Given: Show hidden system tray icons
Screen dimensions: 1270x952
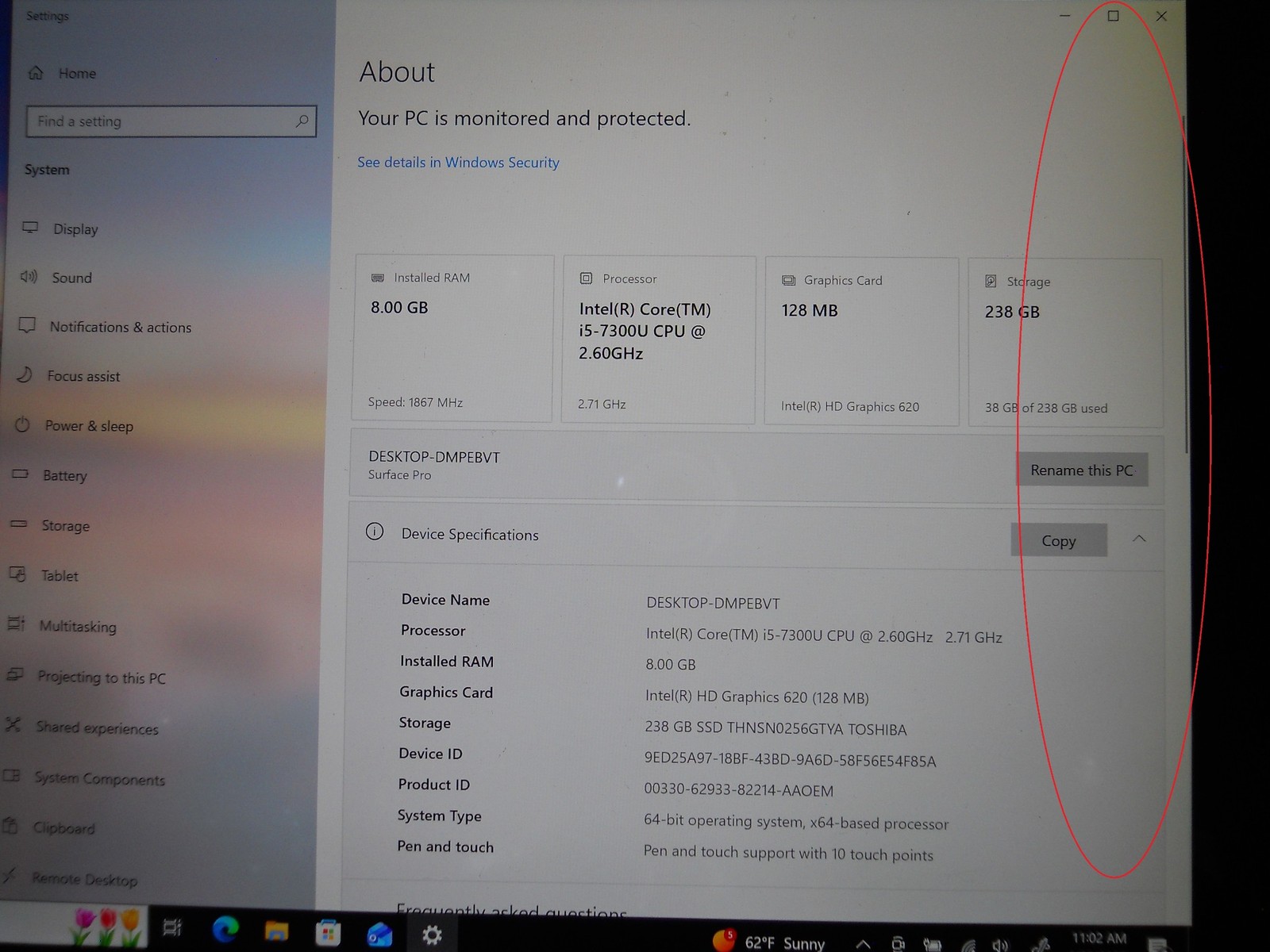Looking at the screenshot, I should (863, 944).
